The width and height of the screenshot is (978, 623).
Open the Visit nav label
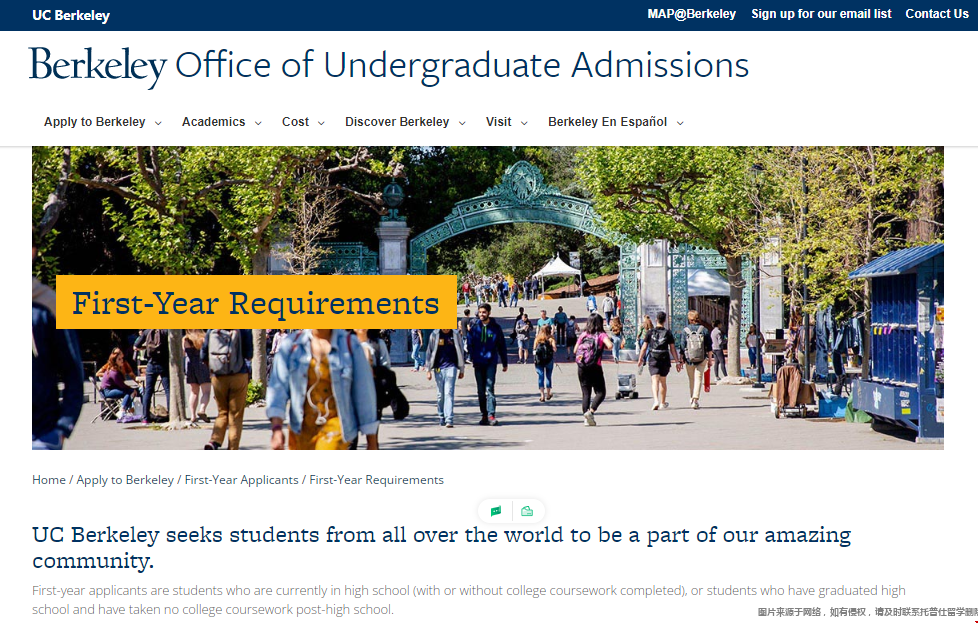pyautogui.click(x=498, y=122)
